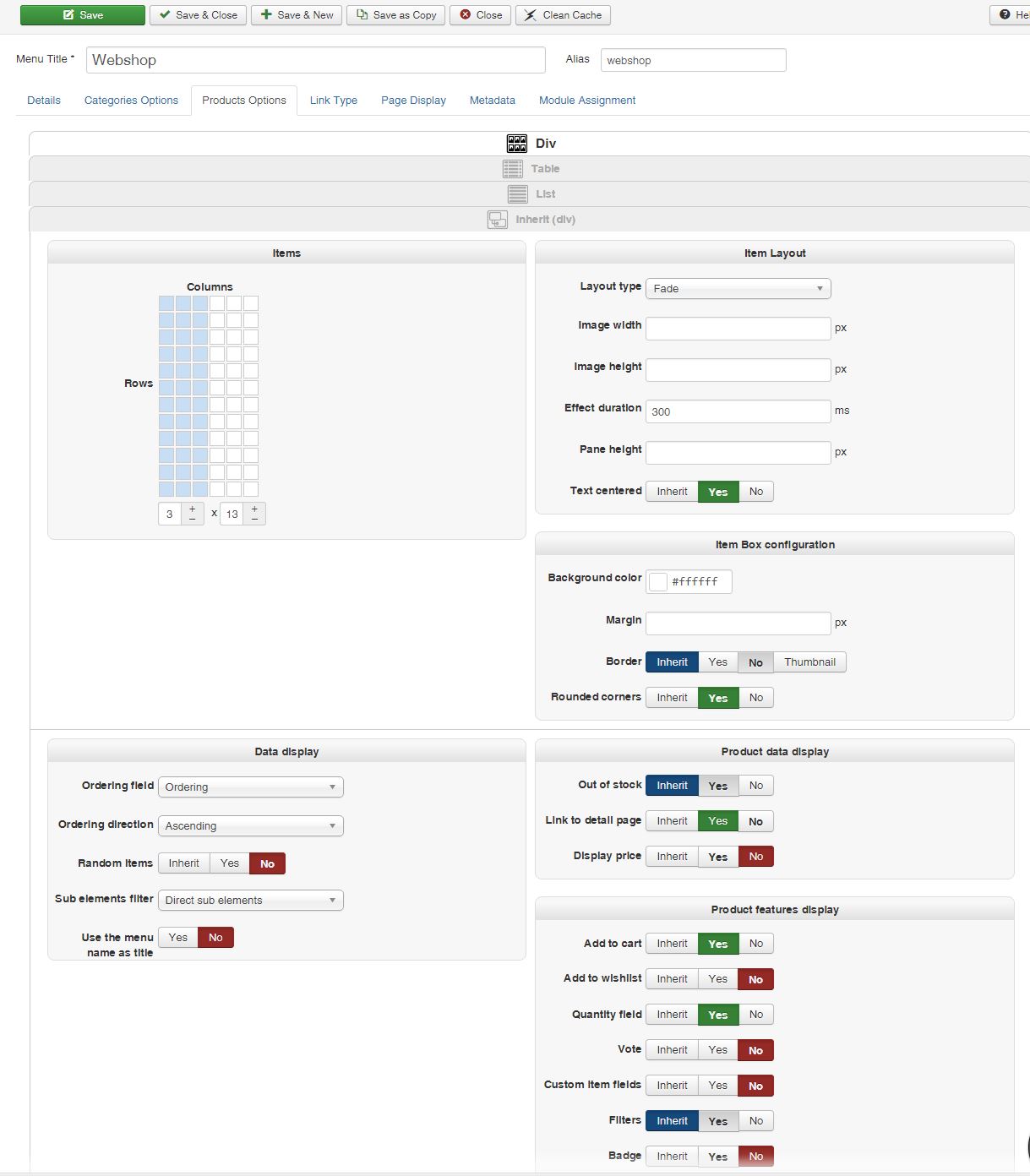Click Save & Close button
Screen dimensions: 1030x1176
click(x=199, y=15)
